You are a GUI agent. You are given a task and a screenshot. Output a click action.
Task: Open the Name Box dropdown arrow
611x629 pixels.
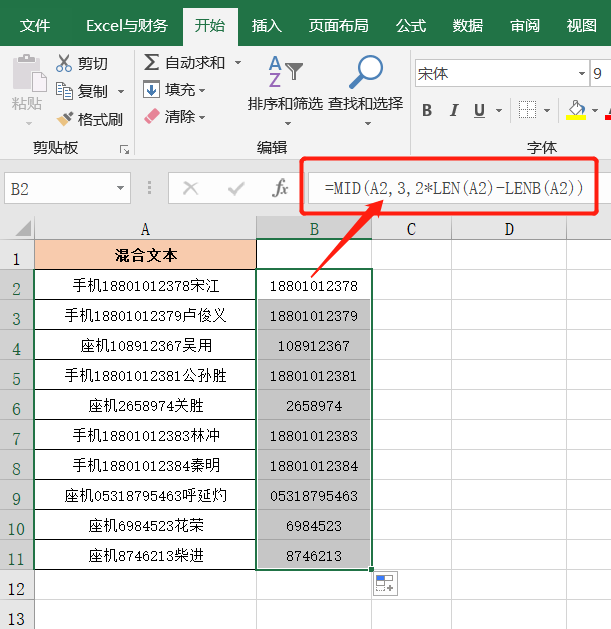(120, 188)
